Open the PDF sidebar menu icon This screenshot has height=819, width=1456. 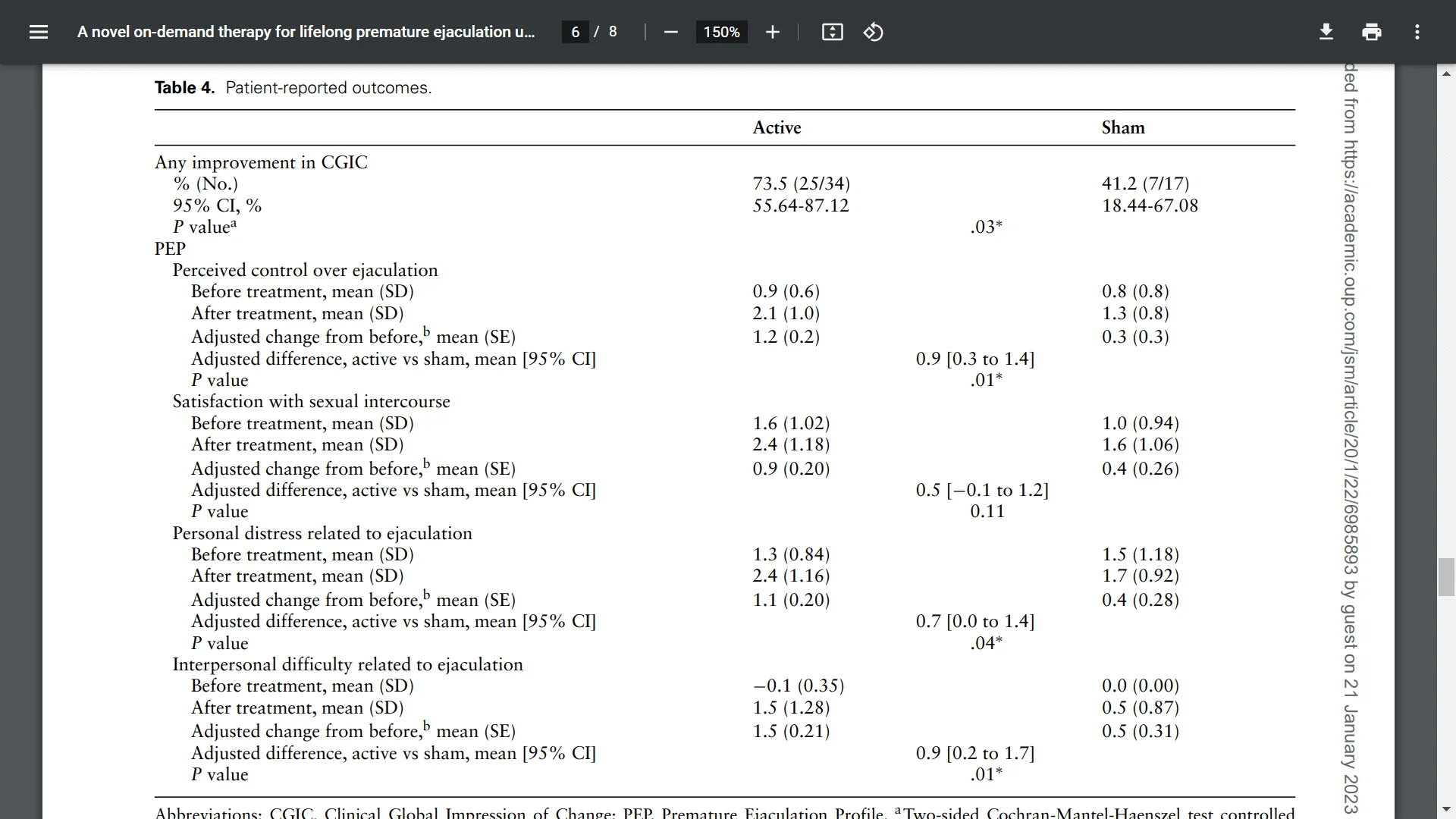coord(38,32)
